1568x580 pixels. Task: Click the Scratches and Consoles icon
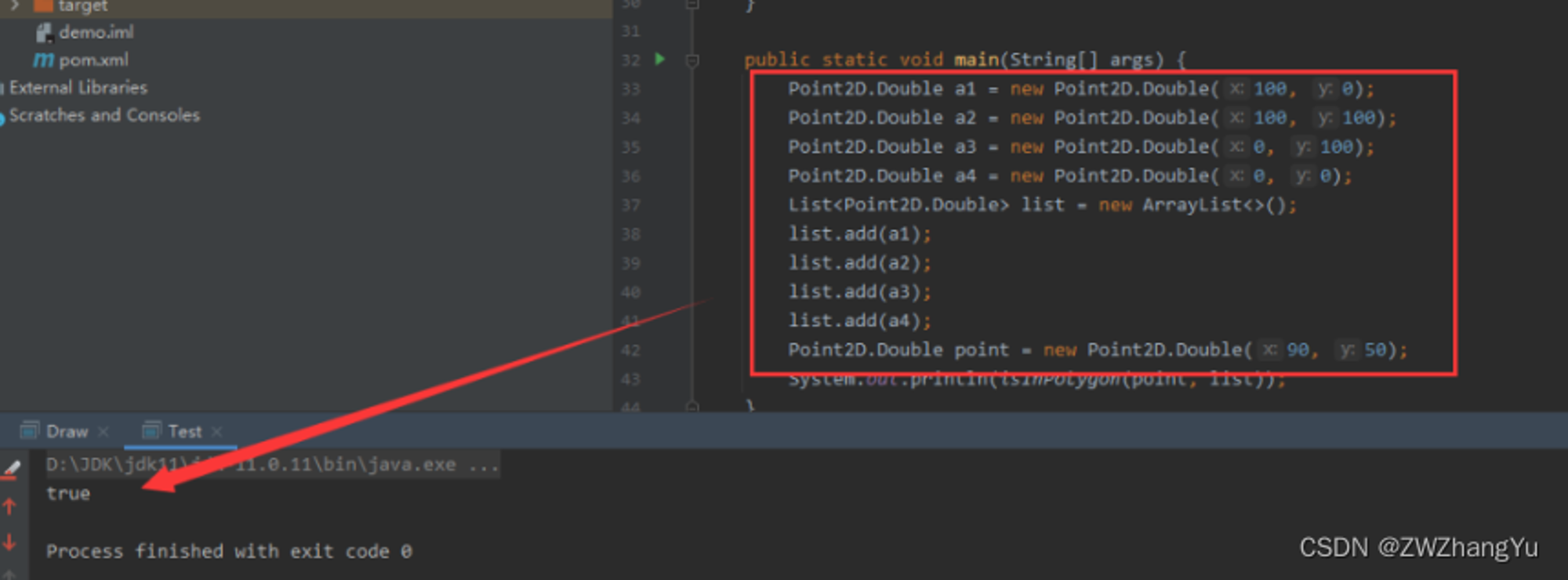pyautogui.click(x=2, y=118)
